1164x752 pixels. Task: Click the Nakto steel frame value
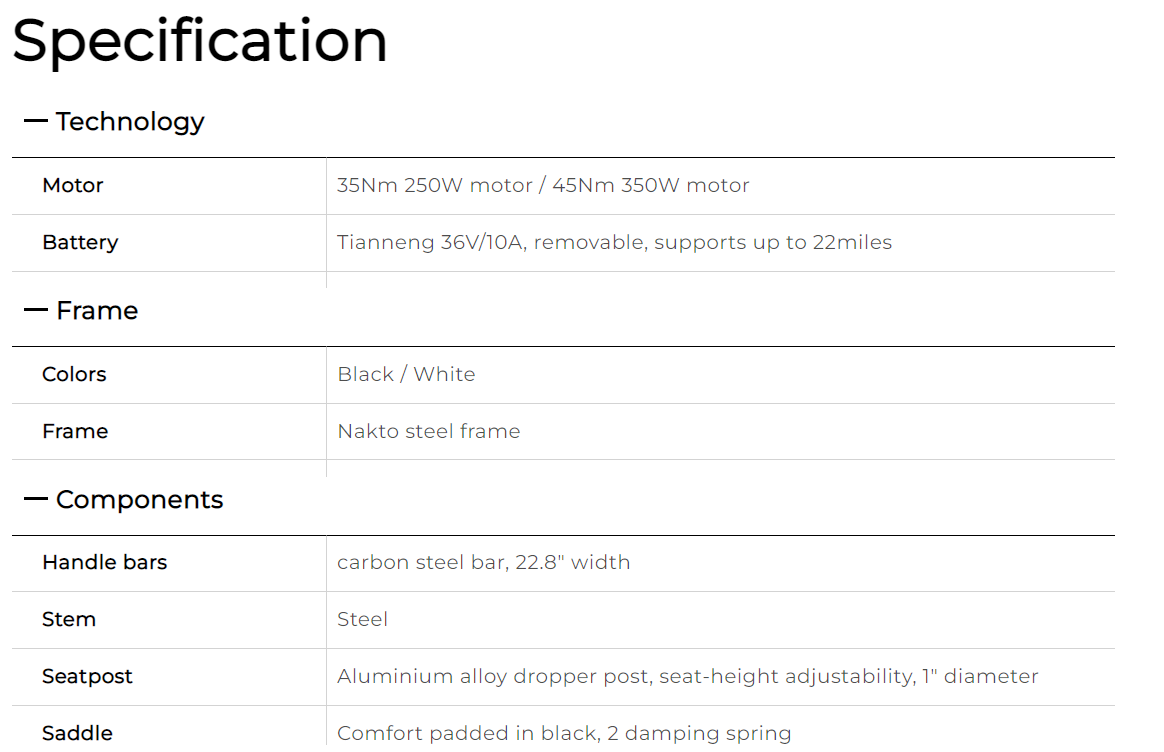pos(429,431)
